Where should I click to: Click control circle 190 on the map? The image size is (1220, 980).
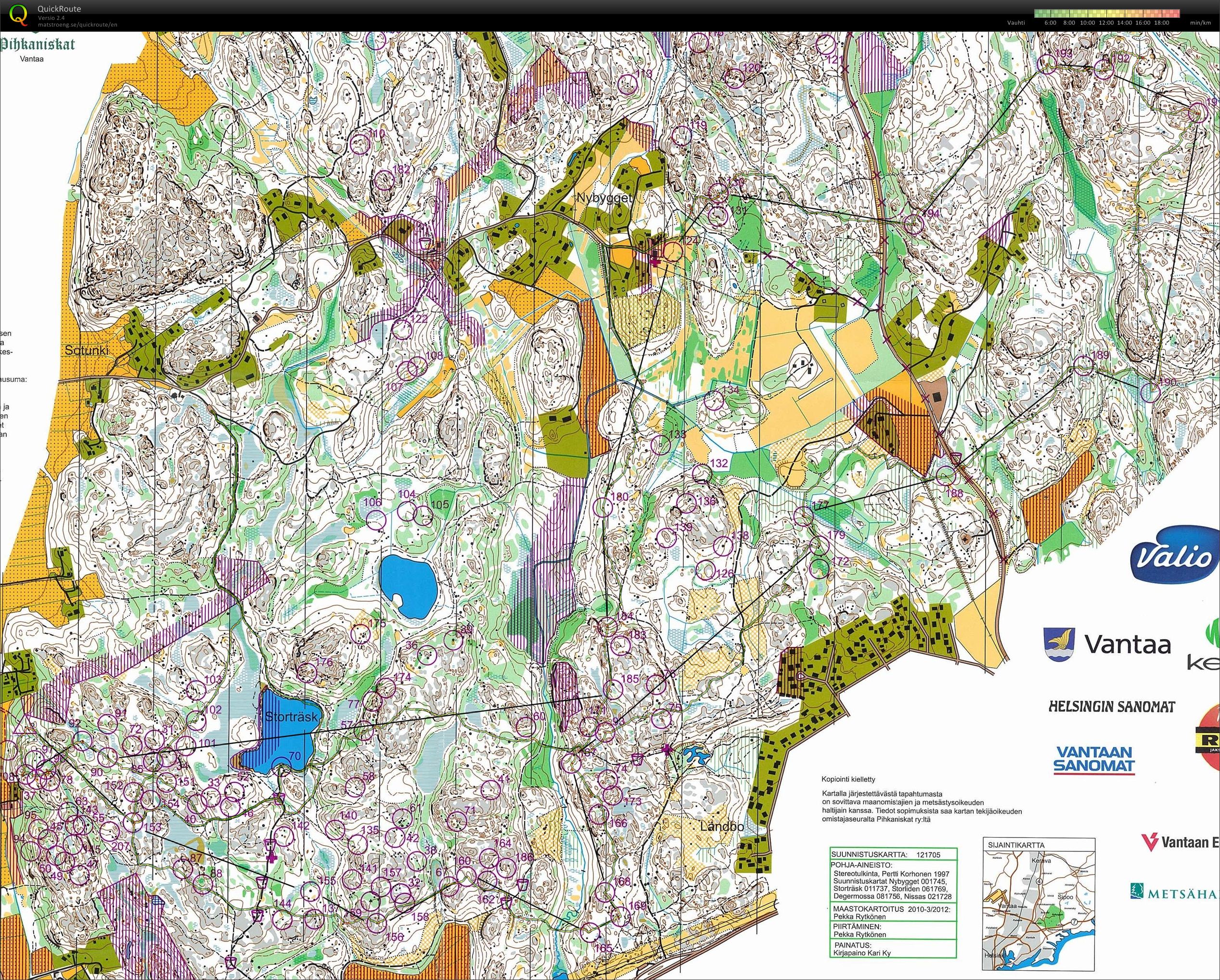(1150, 393)
